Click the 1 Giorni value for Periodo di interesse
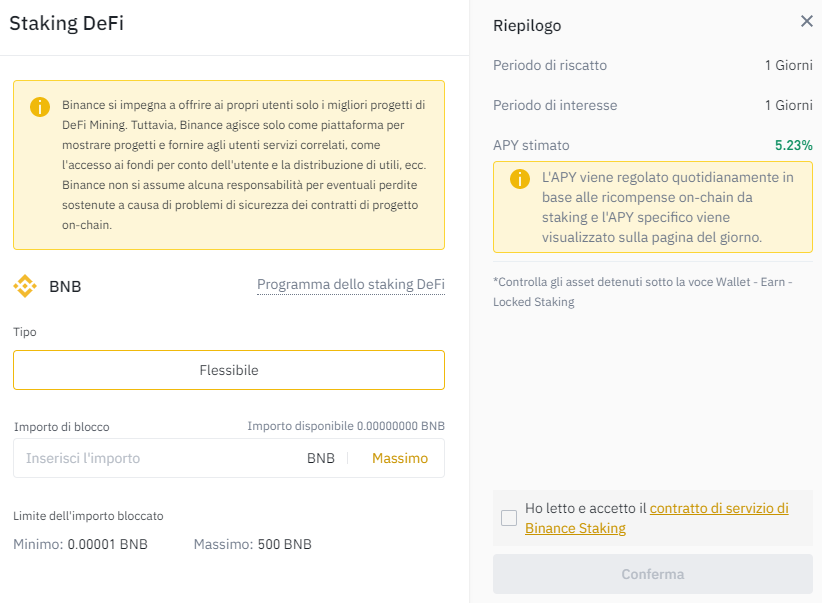The width and height of the screenshot is (822, 603). click(x=788, y=105)
